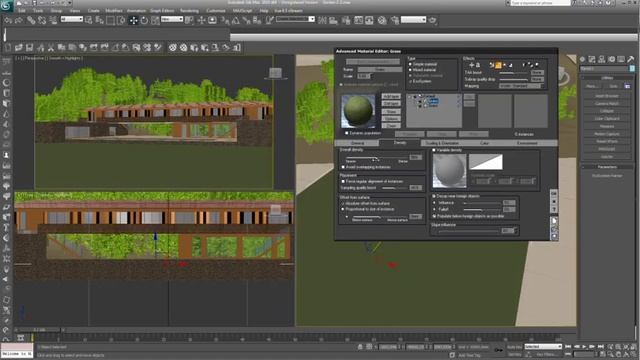Switch to the General tab
The image size is (640, 360).
[x=357, y=143]
